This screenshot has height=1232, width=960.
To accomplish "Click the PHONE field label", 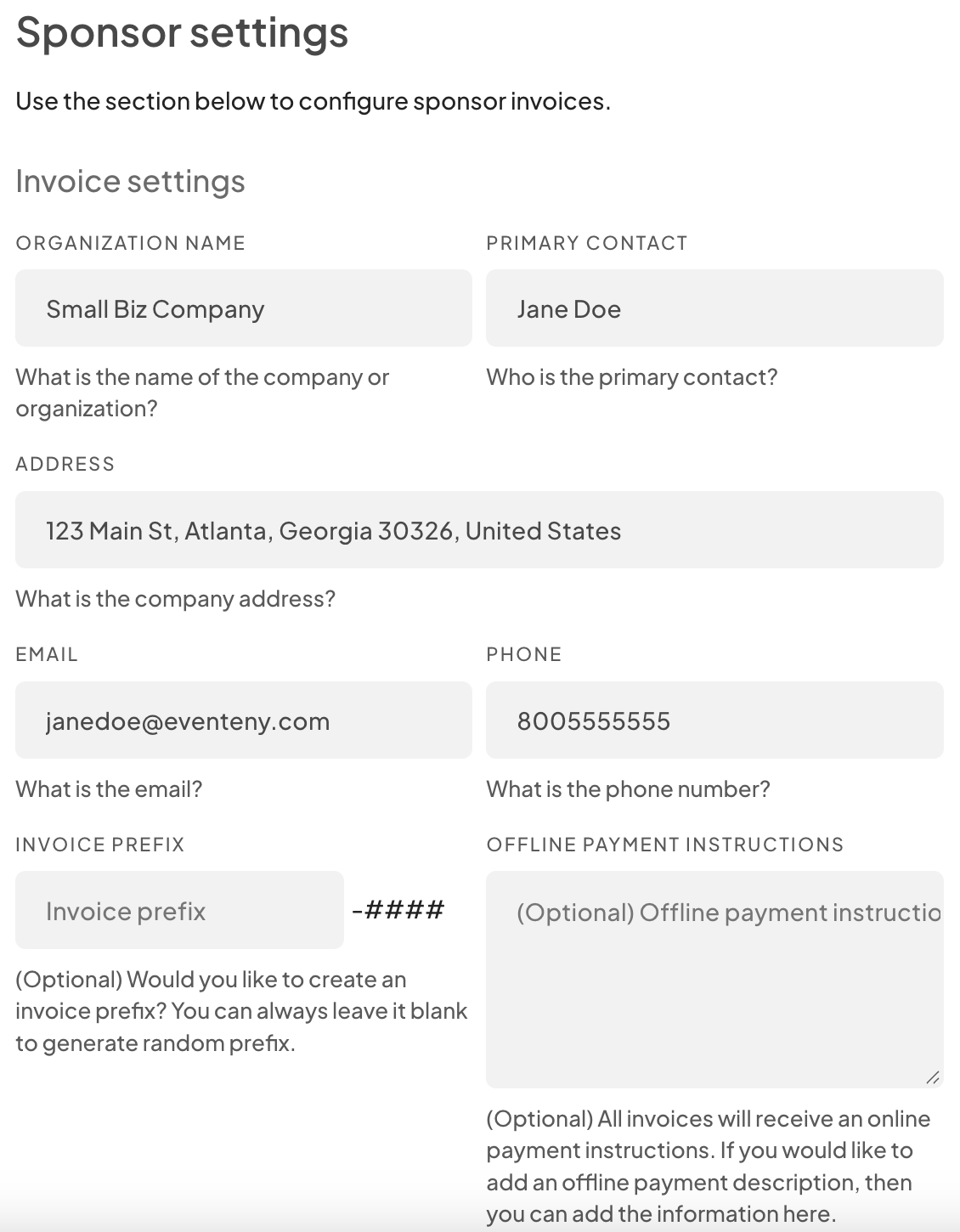I will point(524,654).
